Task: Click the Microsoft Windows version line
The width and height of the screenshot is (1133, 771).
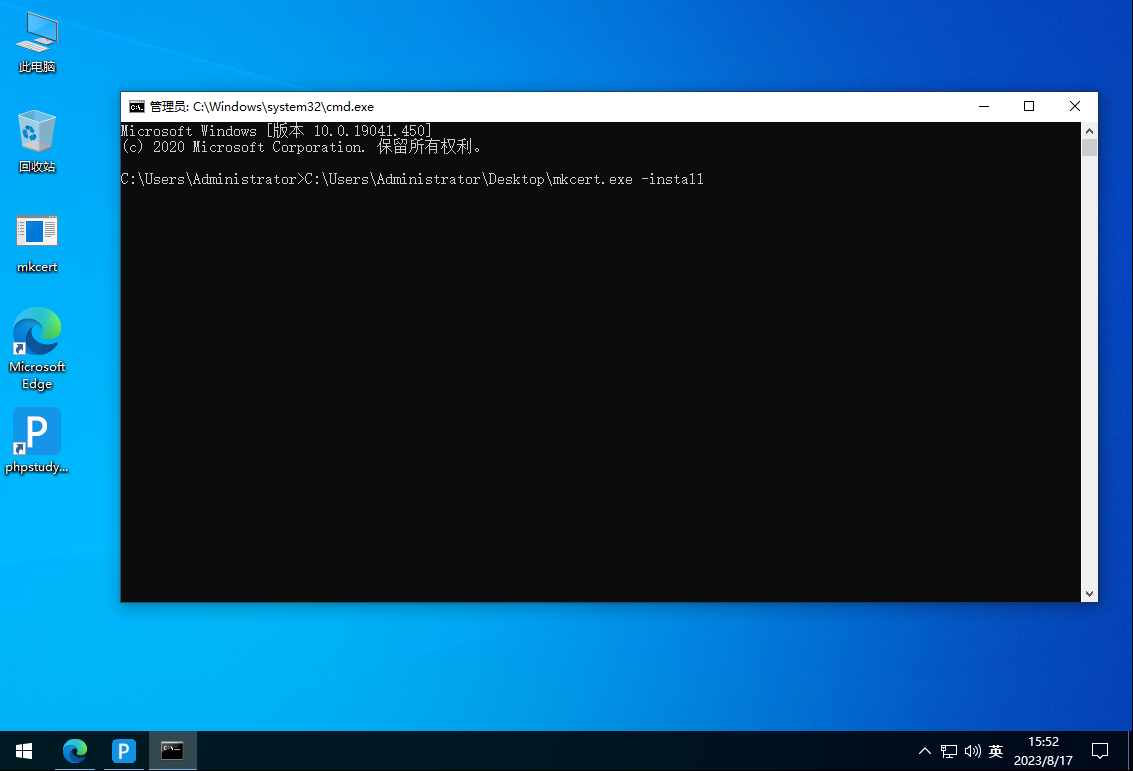Action: [276, 131]
